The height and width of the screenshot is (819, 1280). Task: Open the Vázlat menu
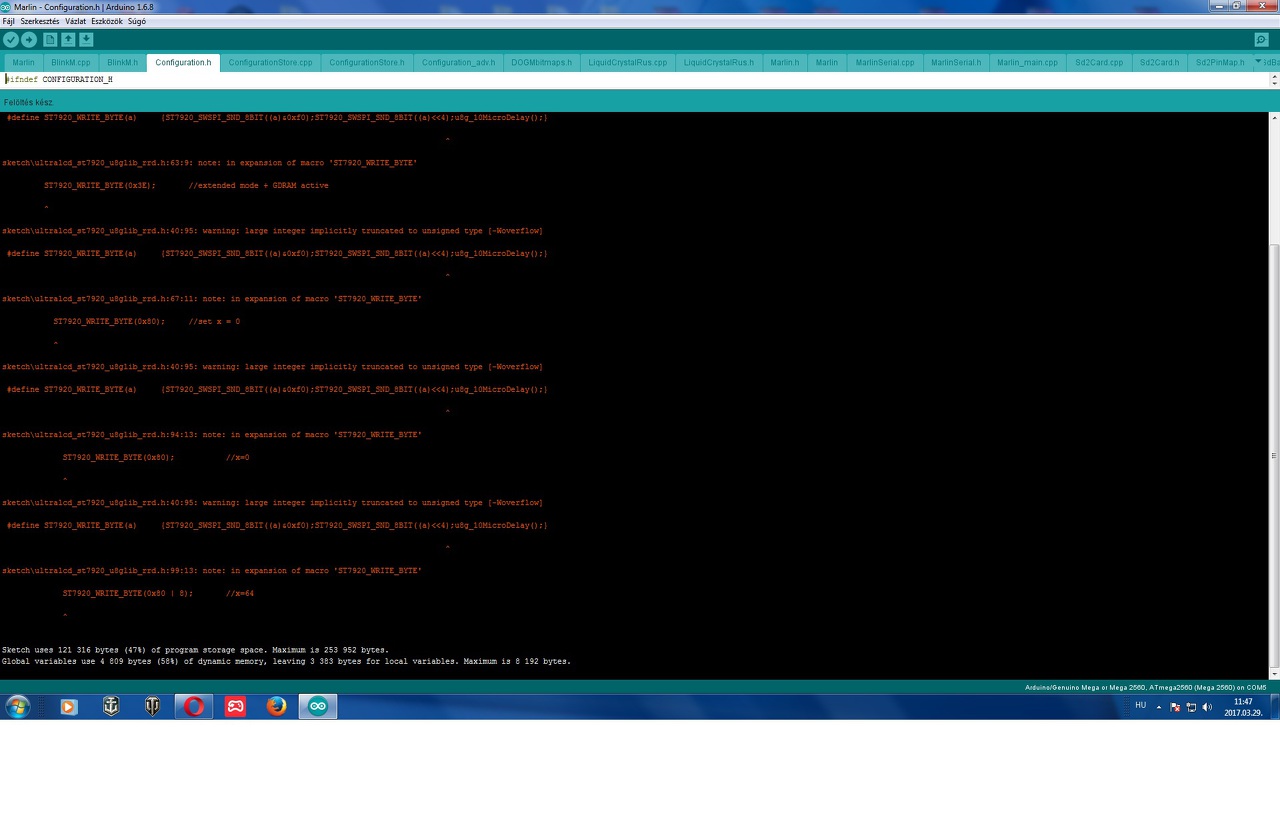coord(75,21)
